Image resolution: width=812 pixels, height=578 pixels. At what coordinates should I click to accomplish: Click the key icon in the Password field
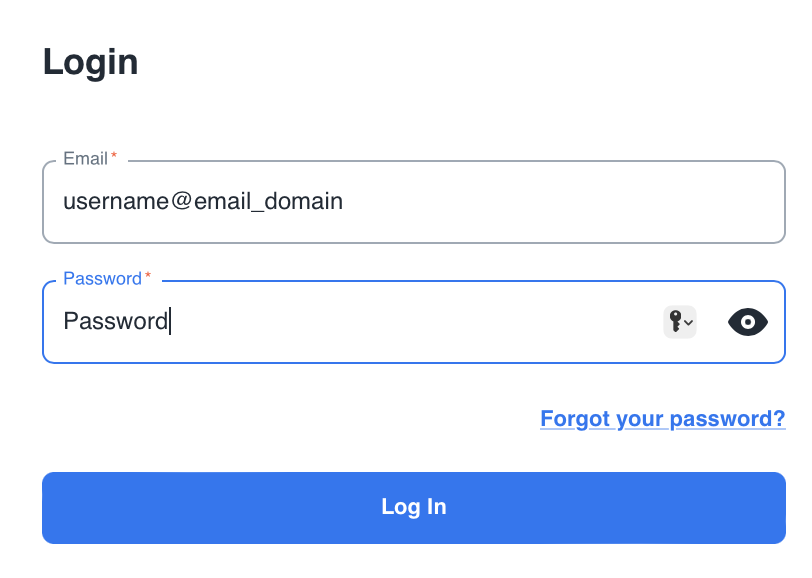tap(675, 321)
